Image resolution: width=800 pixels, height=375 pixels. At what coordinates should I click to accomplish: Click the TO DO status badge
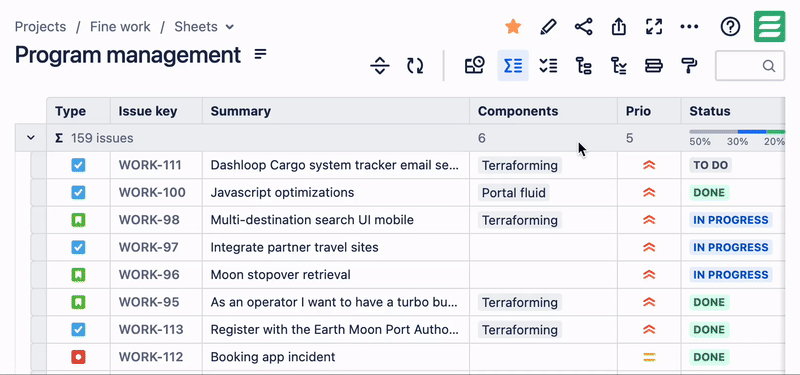point(711,165)
